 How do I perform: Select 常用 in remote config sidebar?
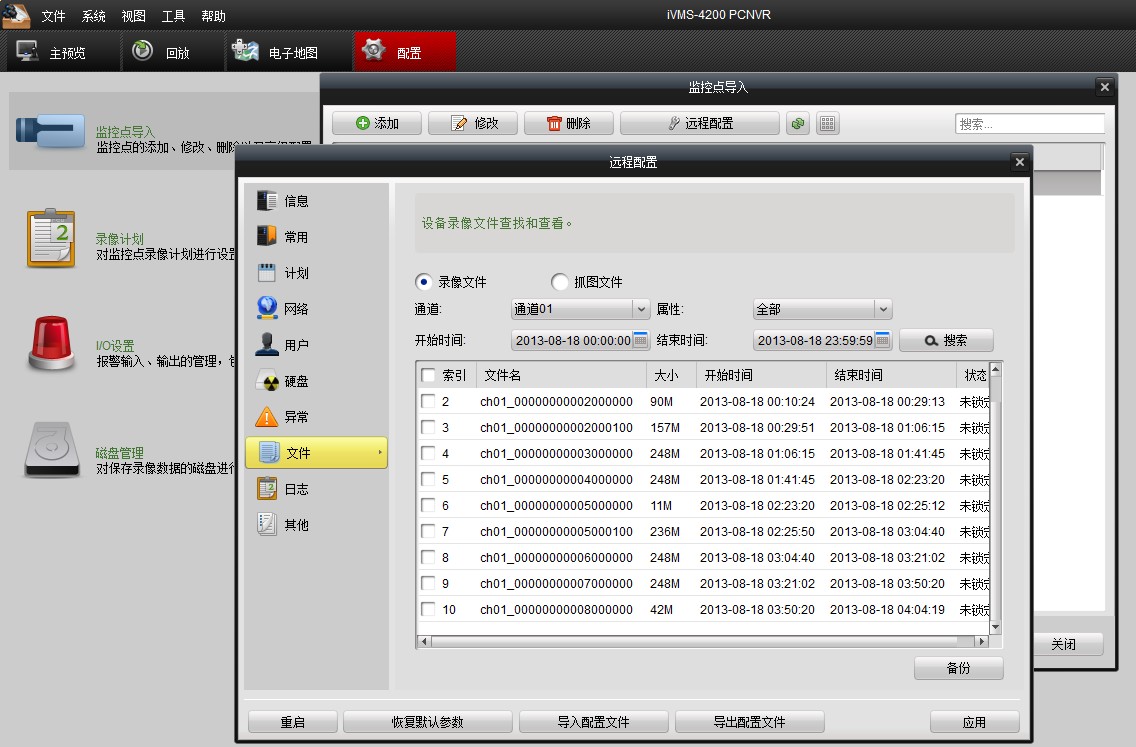point(316,237)
